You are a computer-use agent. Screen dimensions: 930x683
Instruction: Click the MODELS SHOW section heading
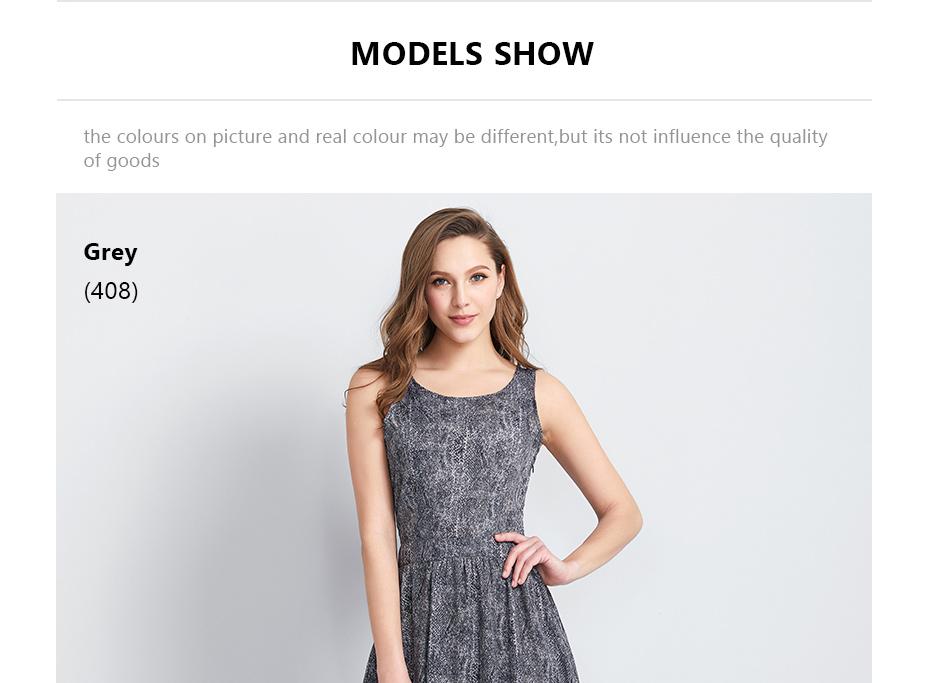tap(472, 54)
